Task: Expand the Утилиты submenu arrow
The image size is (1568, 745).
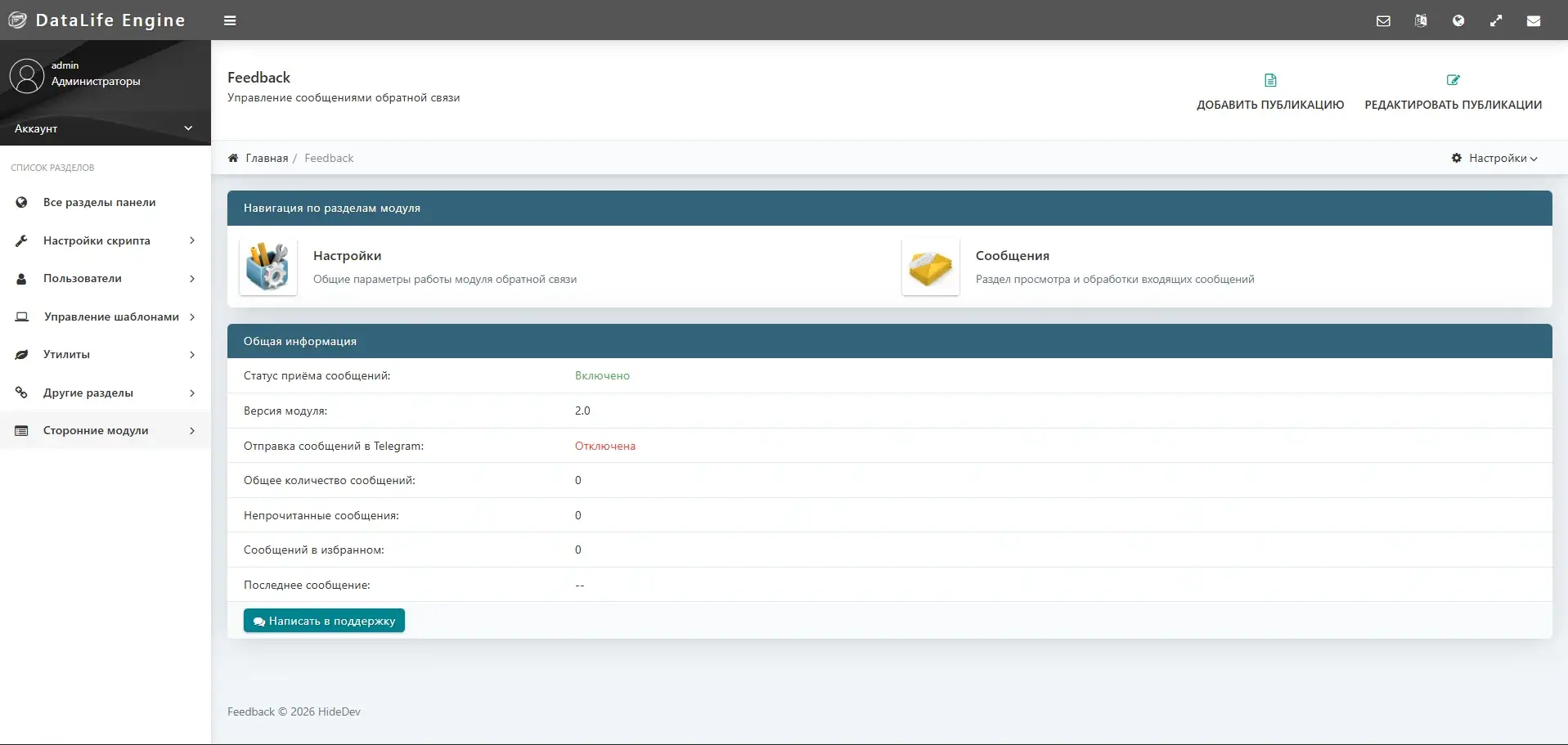Action: click(x=192, y=355)
